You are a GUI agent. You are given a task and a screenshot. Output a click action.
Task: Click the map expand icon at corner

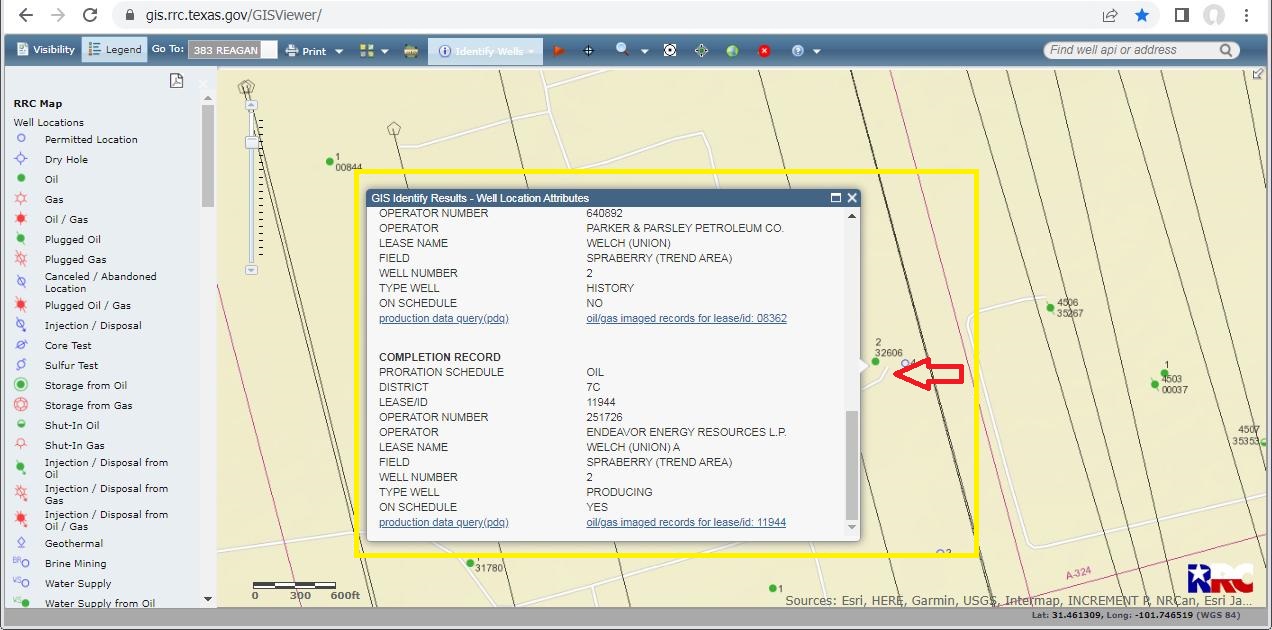click(x=1258, y=74)
